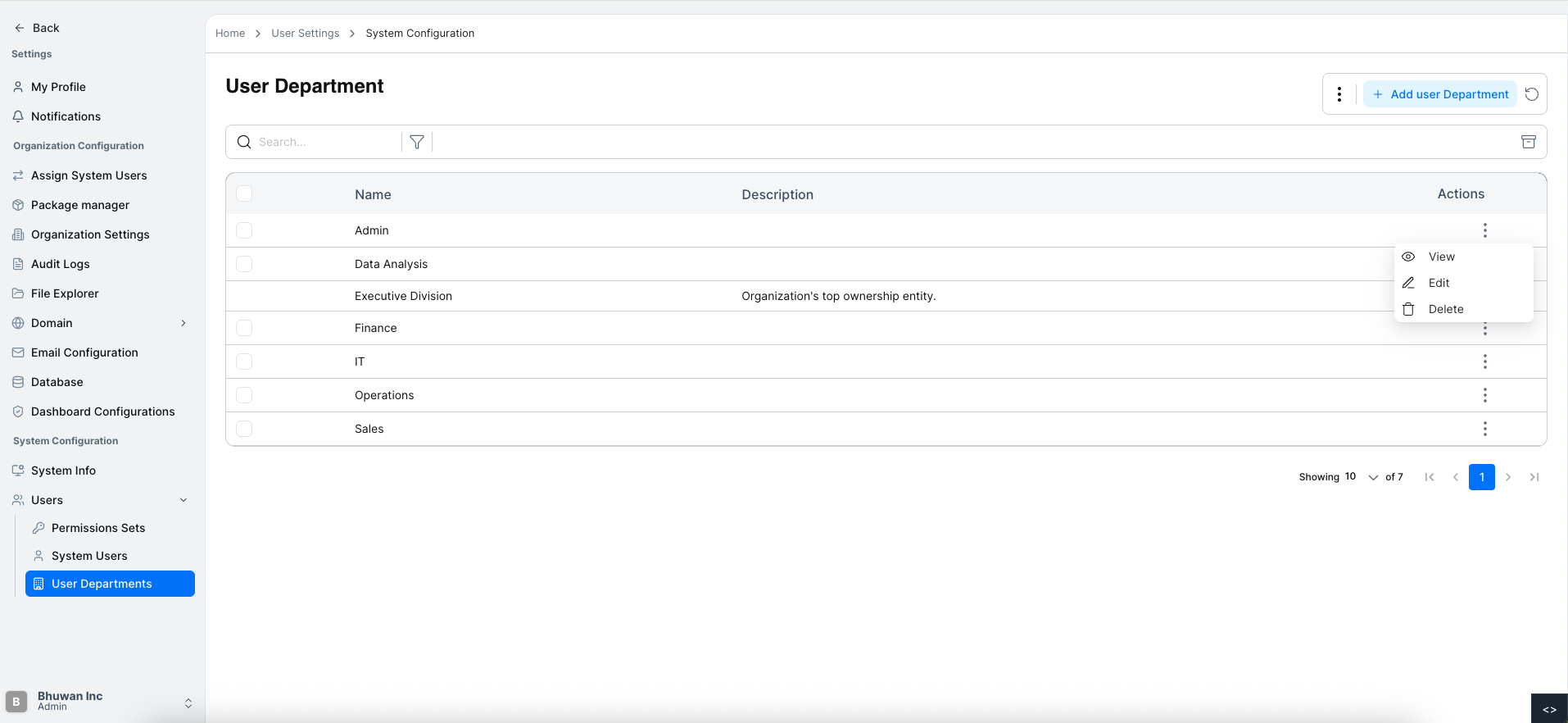
Task: Check the Admin row checkbox
Action: [244, 230]
